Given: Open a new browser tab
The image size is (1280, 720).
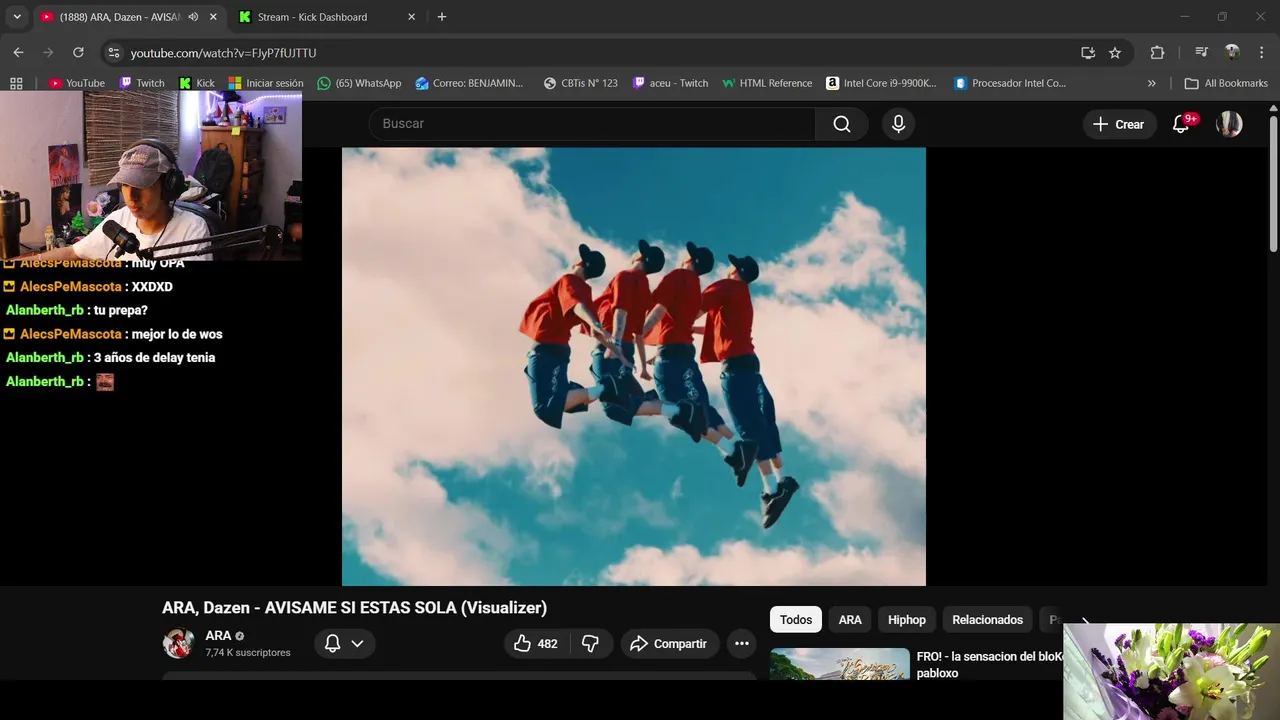Looking at the screenshot, I should click(x=442, y=17).
